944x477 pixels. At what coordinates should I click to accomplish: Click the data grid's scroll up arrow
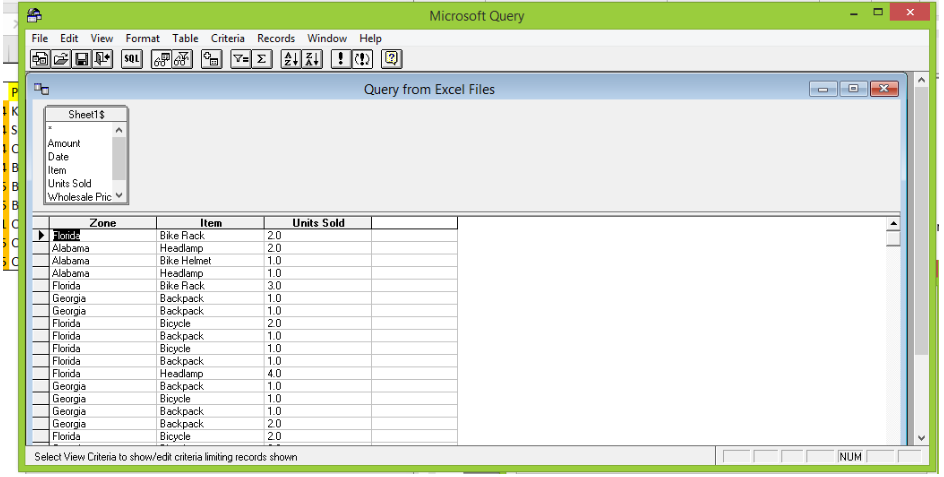click(x=893, y=223)
